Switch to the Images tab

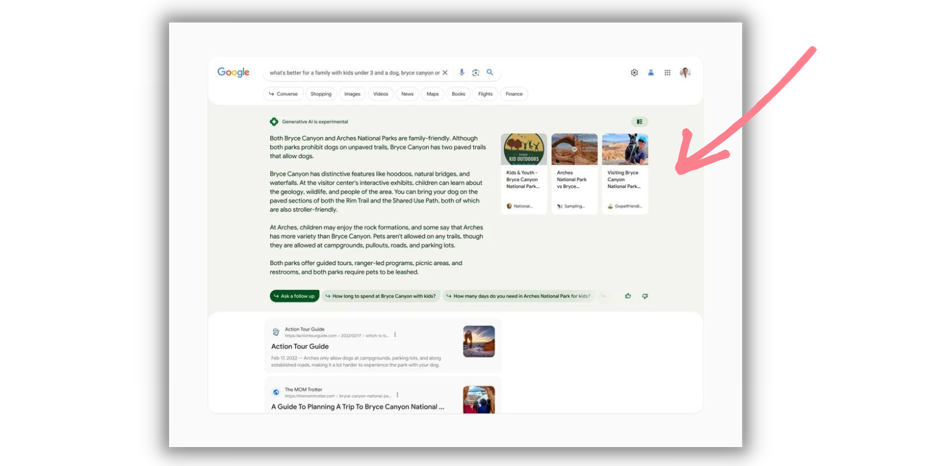coord(352,94)
